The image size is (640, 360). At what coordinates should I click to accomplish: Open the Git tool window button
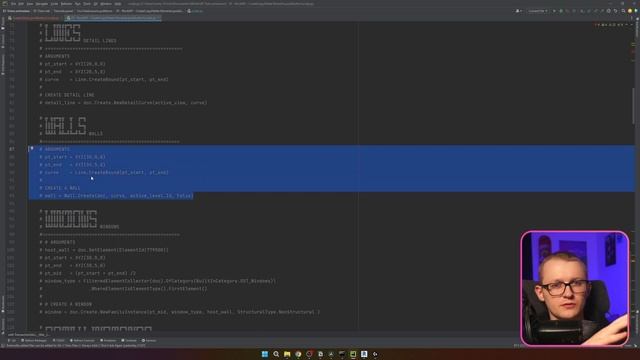pyautogui.click(x=12, y=340)
